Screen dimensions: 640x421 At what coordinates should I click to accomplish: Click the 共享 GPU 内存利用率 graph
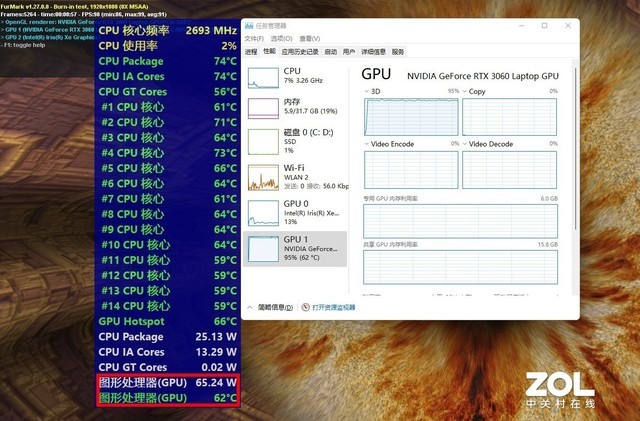(x=460, y=267)
